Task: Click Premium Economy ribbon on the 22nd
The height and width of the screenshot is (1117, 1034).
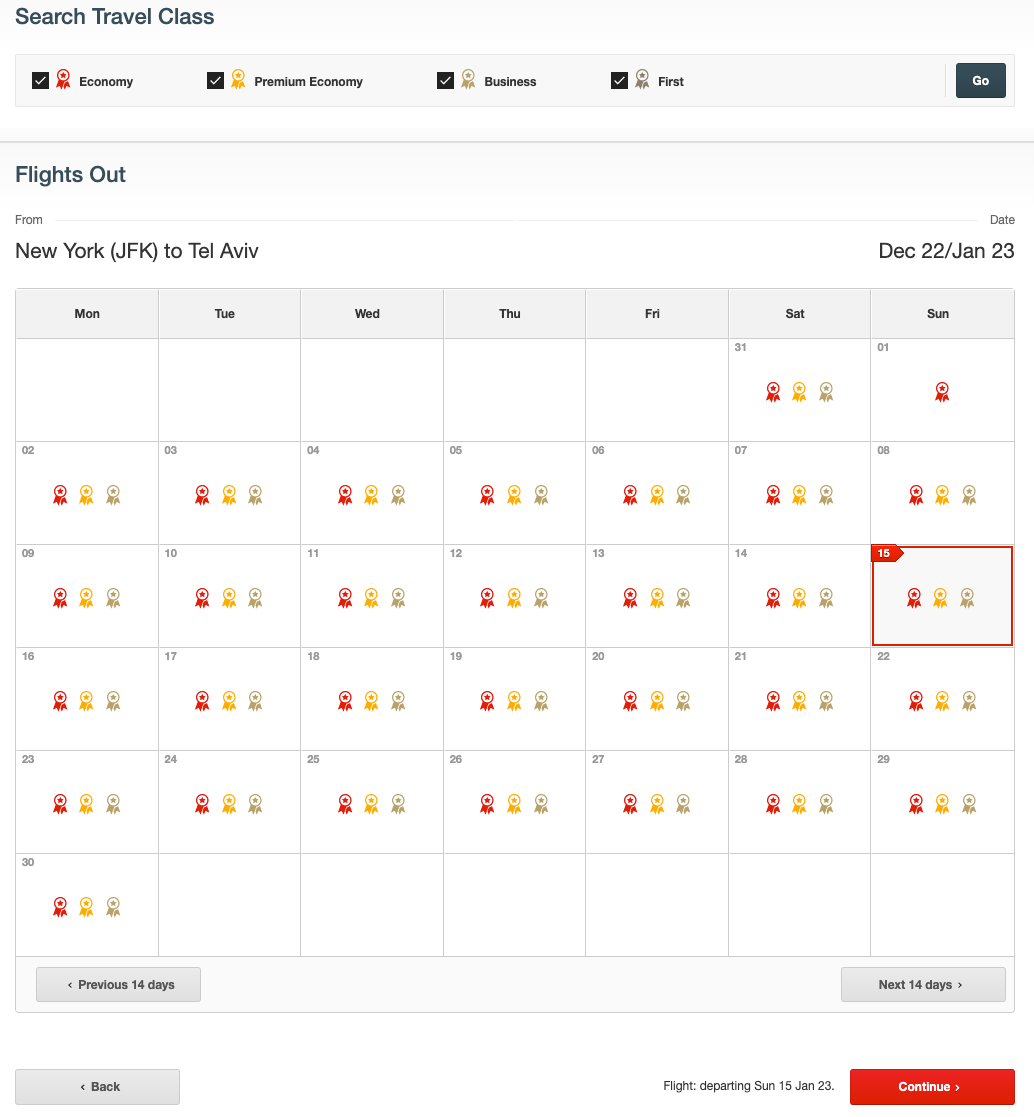Action: point(942,701)
